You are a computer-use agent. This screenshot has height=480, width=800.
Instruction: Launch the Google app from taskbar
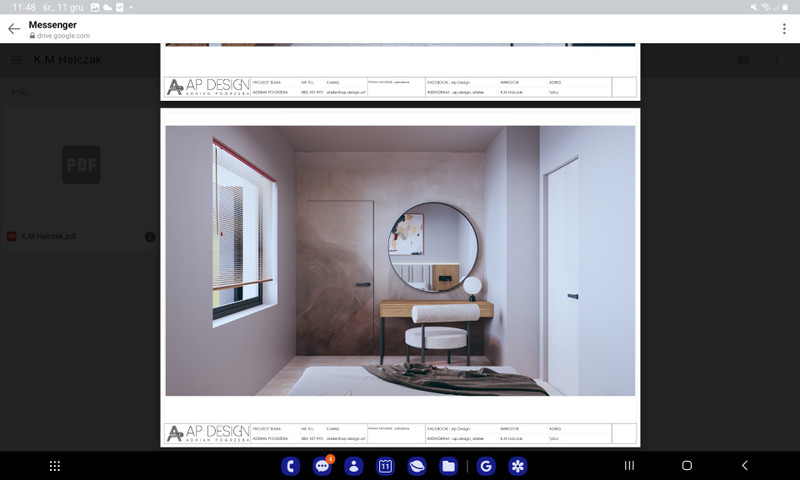pyautogui.click(x=486, y=466)
